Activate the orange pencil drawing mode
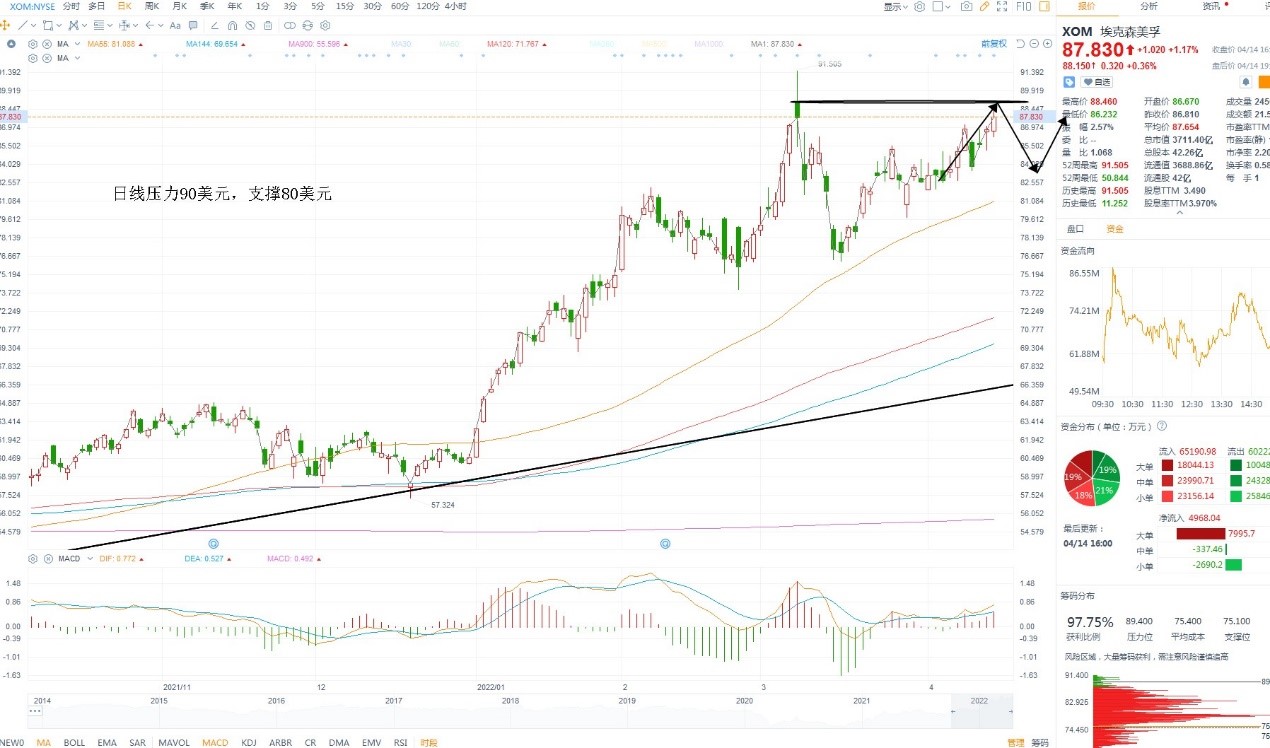 pos(984,6)
